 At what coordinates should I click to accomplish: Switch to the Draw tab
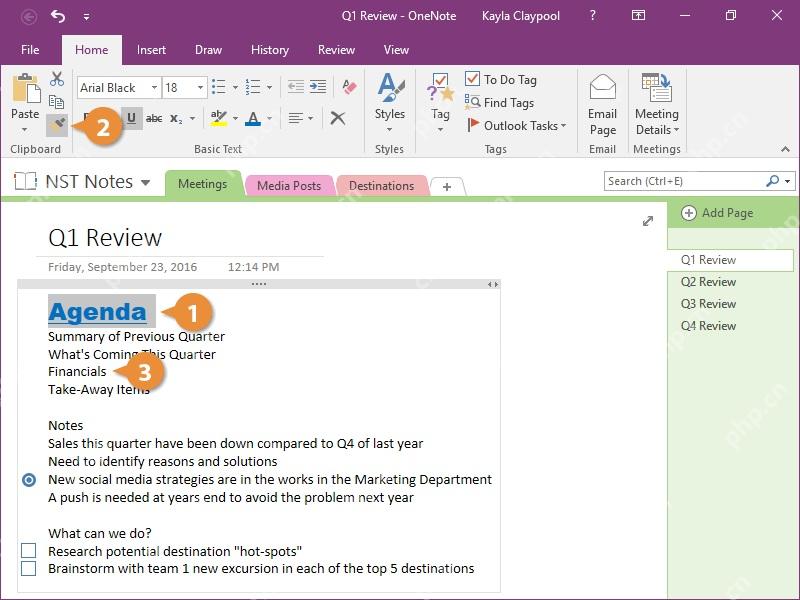[x=208, y=49]
